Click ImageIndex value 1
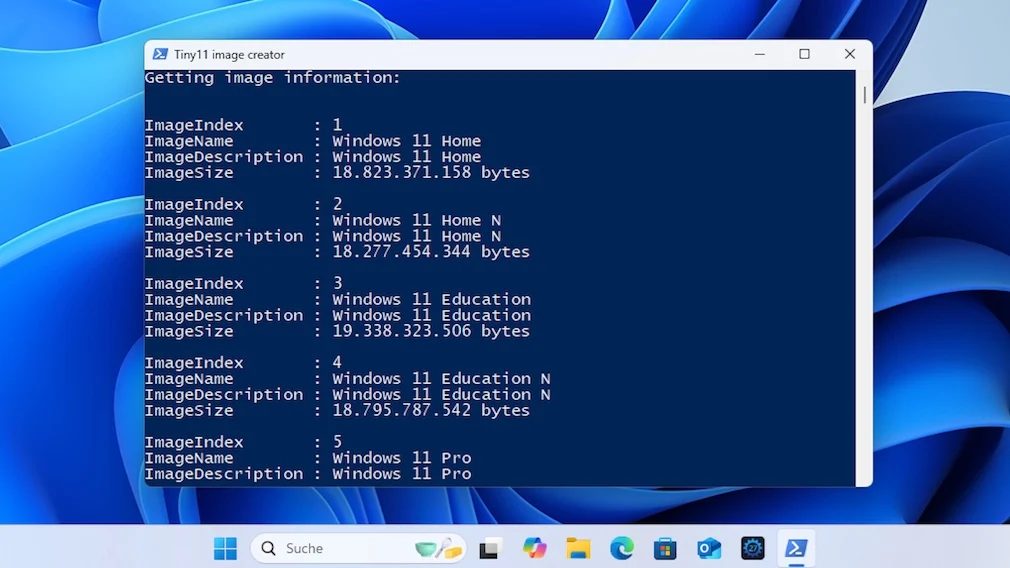The width and height of the screenshot is (1010, 568). click(x=337, y=125)
